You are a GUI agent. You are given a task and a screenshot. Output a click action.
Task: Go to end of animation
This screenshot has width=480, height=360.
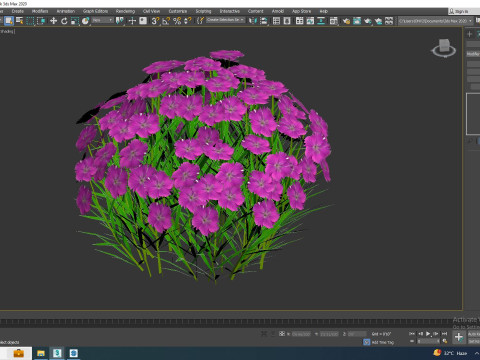(x=444, y=333)
